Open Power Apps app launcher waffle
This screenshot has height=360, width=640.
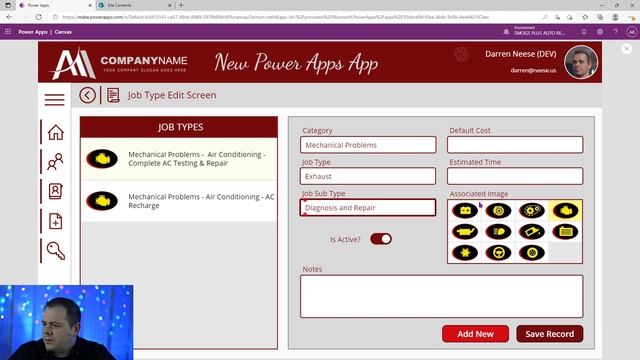[x=8, y=31]
